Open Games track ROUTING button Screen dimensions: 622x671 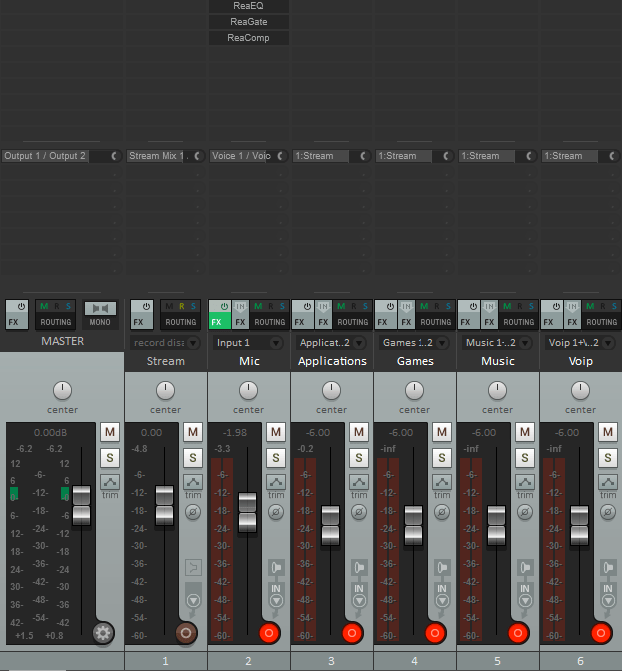coord(436,322)
